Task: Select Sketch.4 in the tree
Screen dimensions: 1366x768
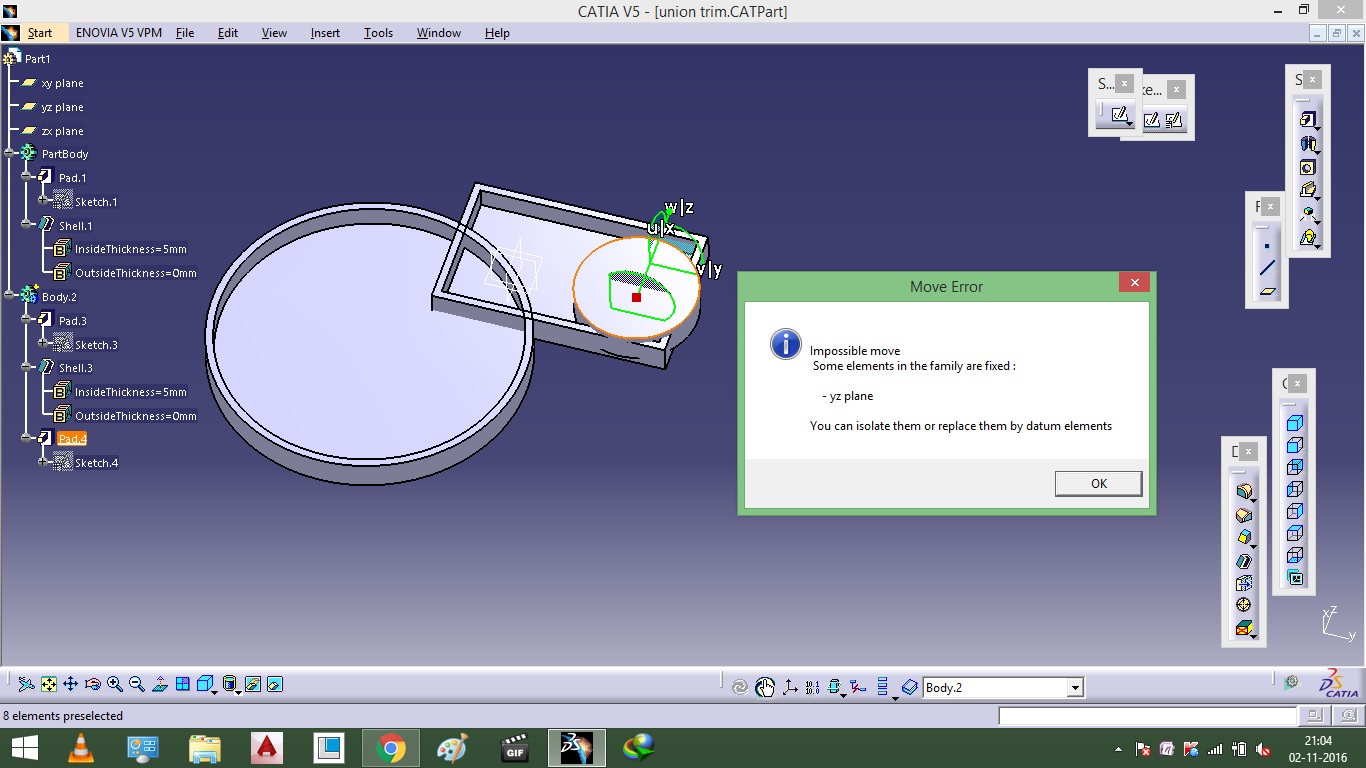Action: (96, 463)
